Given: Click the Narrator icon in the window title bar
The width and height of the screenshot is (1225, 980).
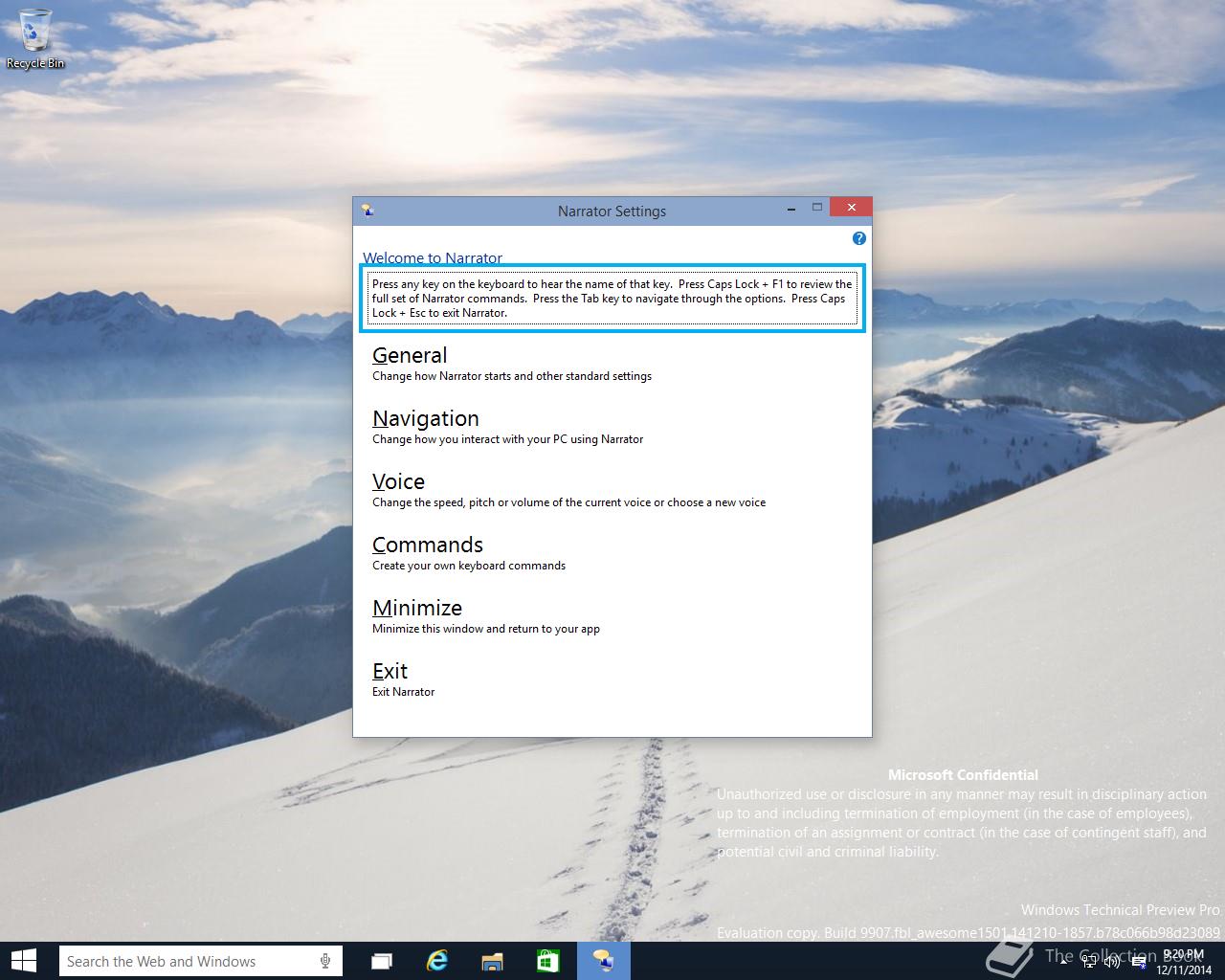Looking at the screenshot, I should pyautogui.click(x=367, y=211).
